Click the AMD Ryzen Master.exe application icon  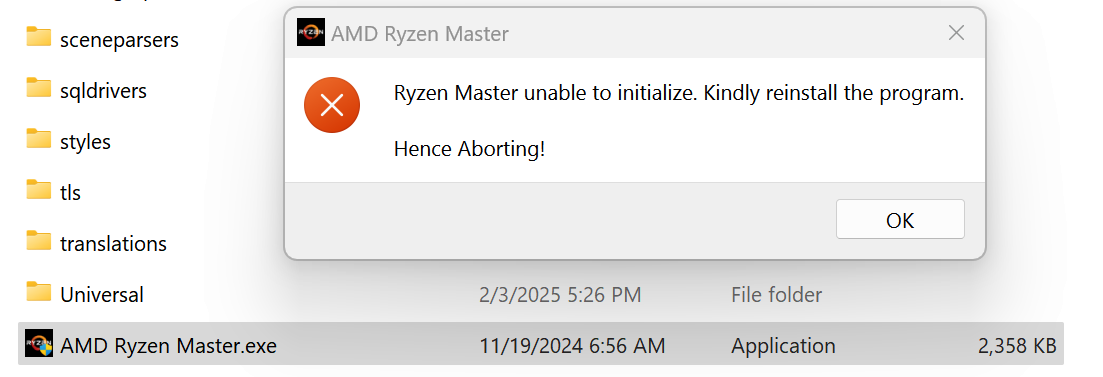click(x=39, y=343)
